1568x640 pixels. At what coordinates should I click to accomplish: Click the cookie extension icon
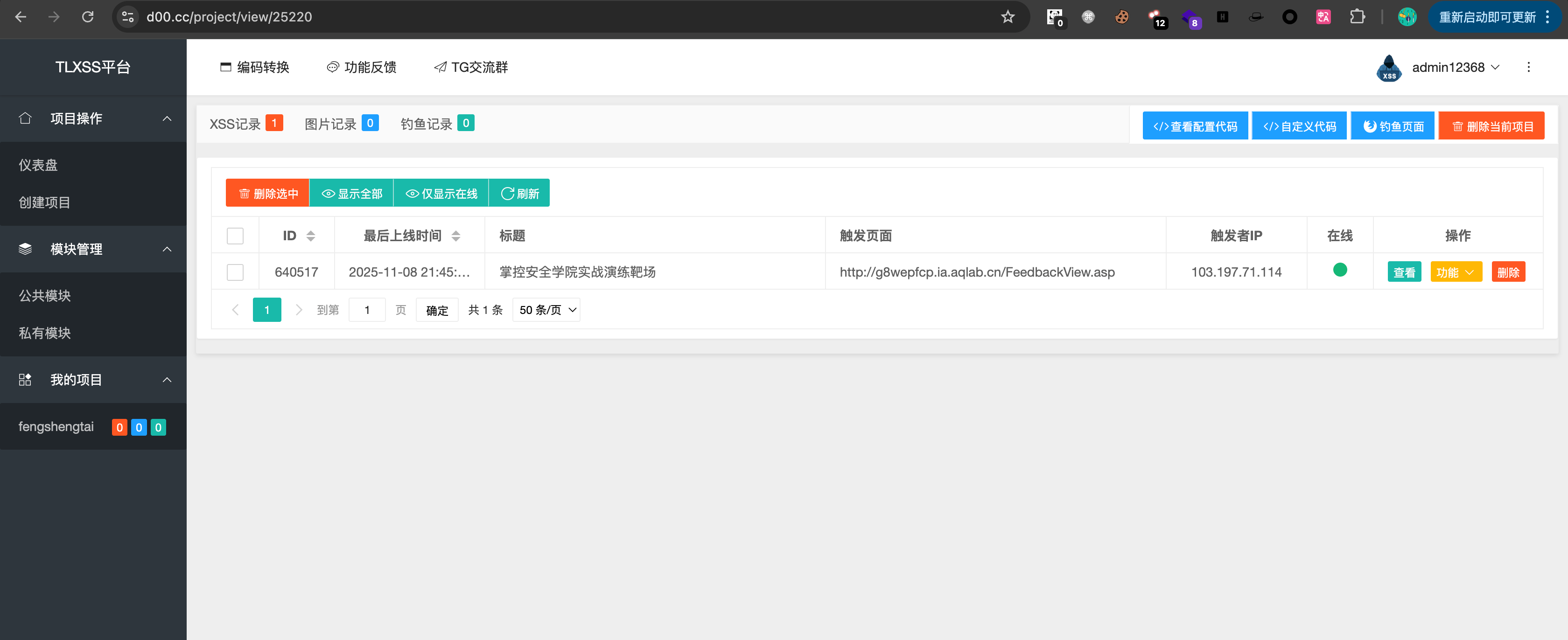point(1121,17)
